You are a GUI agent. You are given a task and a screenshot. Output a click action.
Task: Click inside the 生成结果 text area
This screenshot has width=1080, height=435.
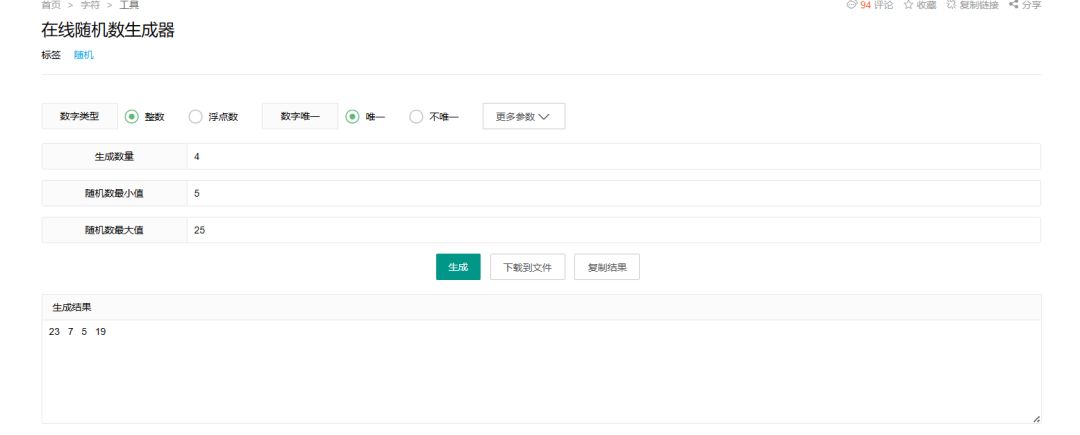[x=541, y=372]
